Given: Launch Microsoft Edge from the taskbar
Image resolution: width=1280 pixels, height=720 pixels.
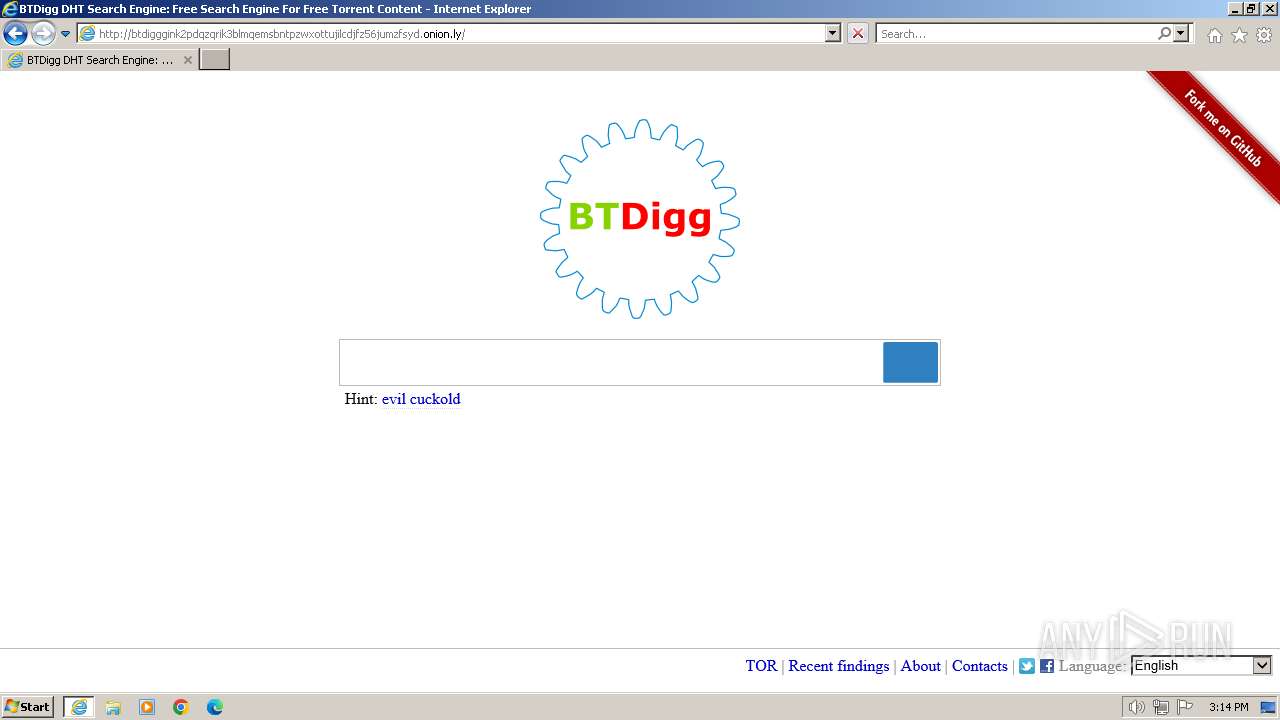Looking at the screenshot, I should (215, 707).
